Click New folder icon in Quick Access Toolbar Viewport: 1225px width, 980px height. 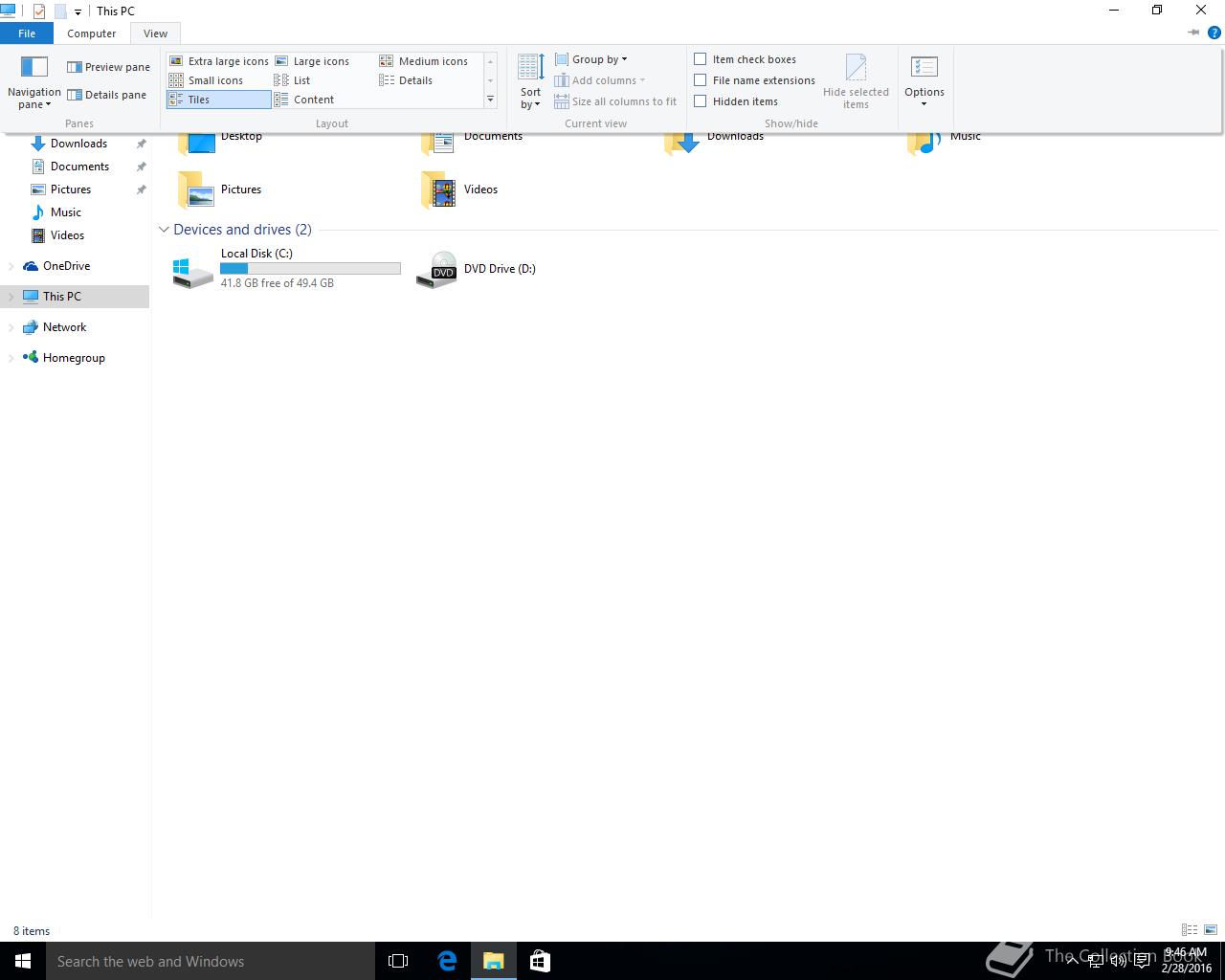(x=59, y=11)
